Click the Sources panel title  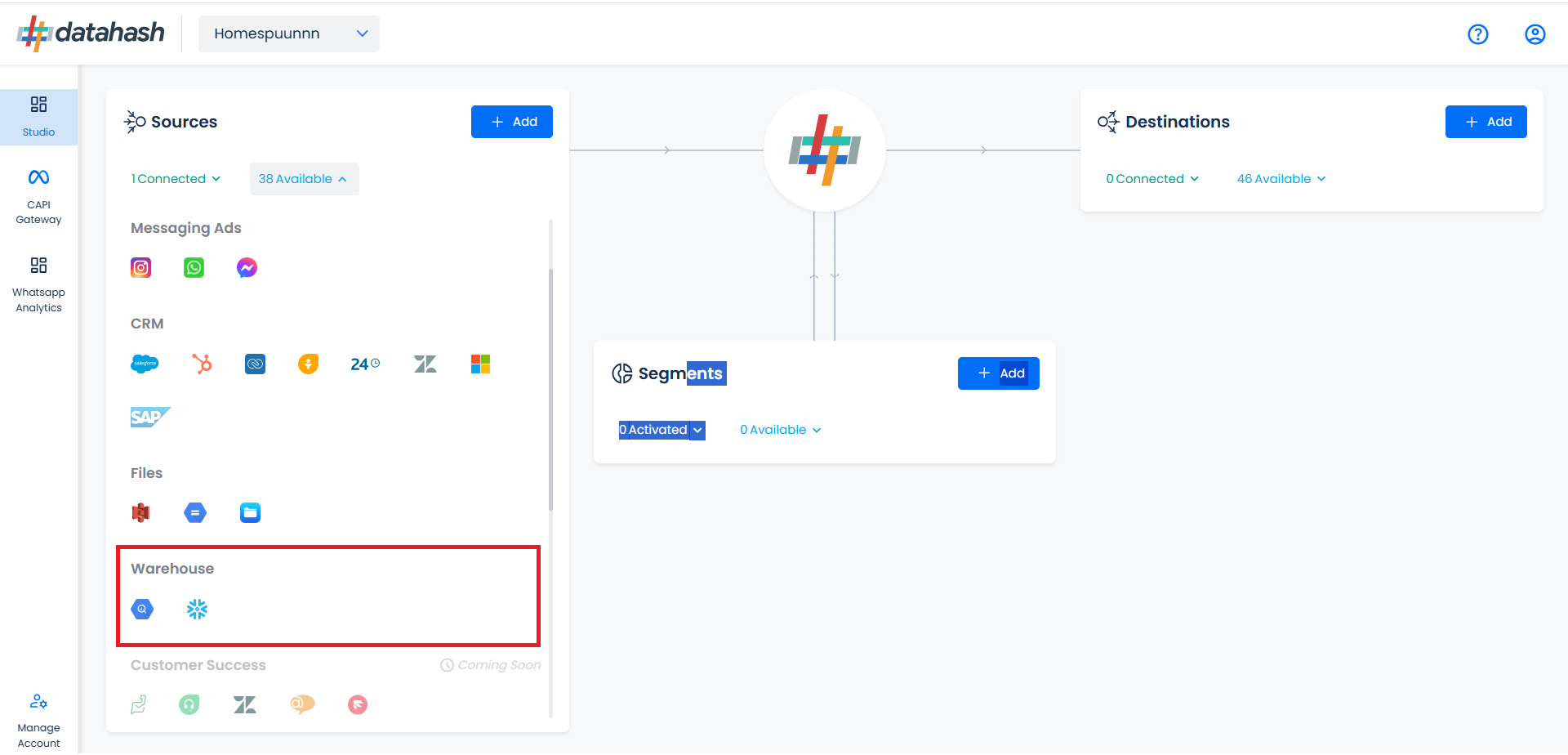pyautogui.click(x=184, y=122)
